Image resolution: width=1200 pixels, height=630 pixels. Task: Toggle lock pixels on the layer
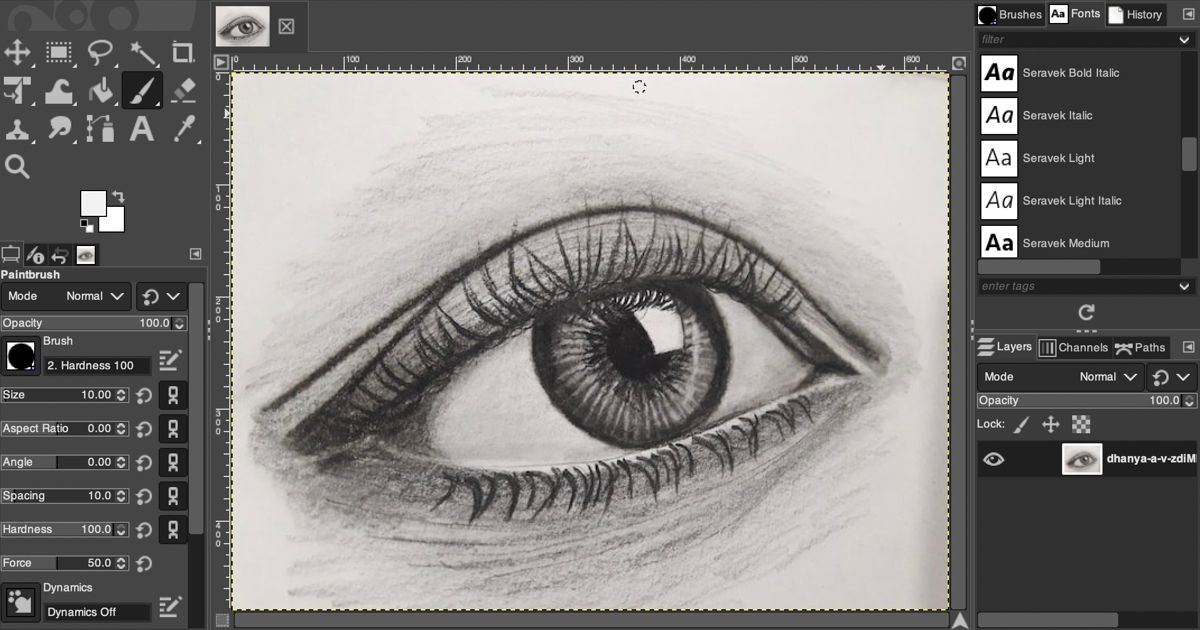1021,424
